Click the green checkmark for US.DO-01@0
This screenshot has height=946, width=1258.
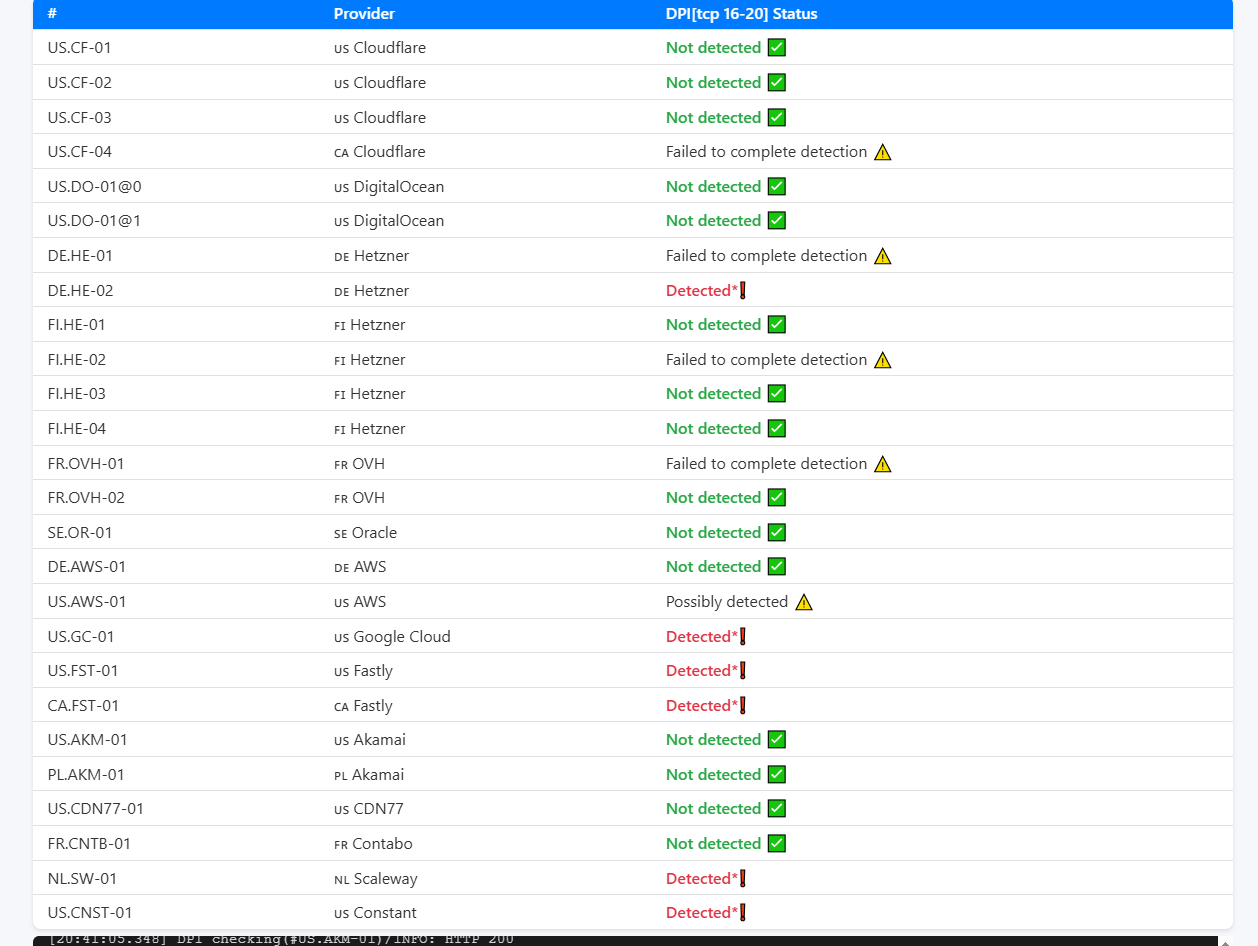777,186
